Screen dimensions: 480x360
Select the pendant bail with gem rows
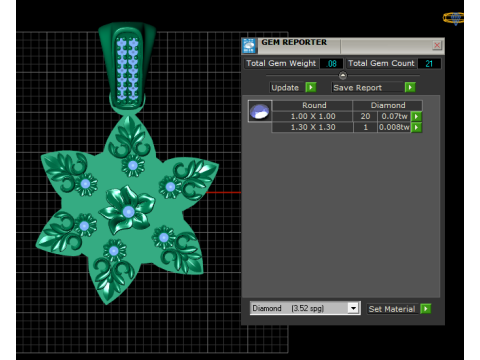[127, 67]
